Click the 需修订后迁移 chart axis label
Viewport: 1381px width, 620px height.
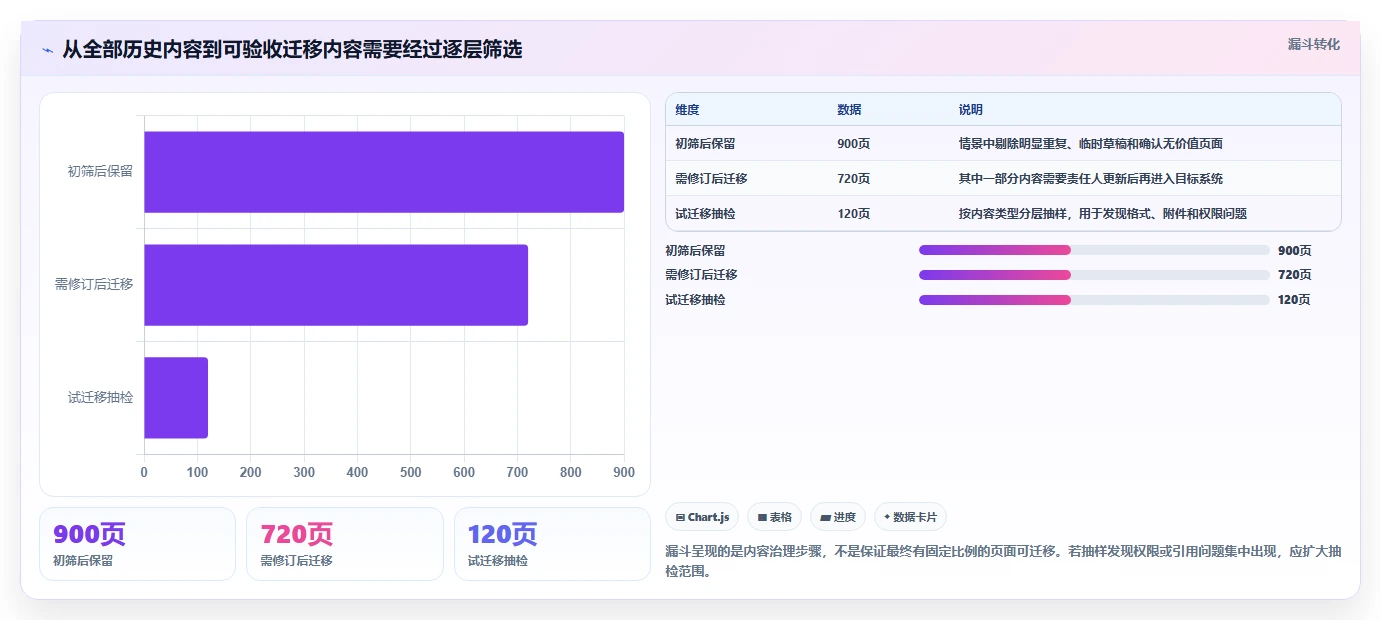pyautogui.click(x=94, y=285)
